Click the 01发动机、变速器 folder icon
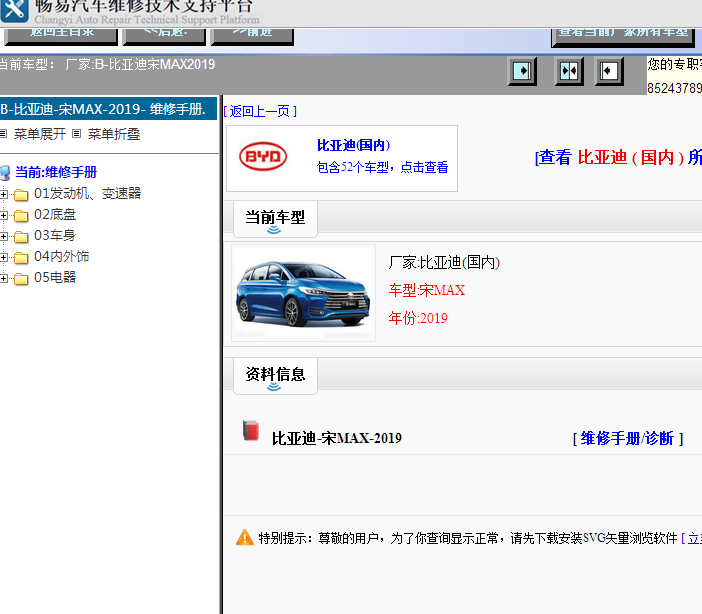The height and width of the screenshot is (614, 702). (21, 194)
